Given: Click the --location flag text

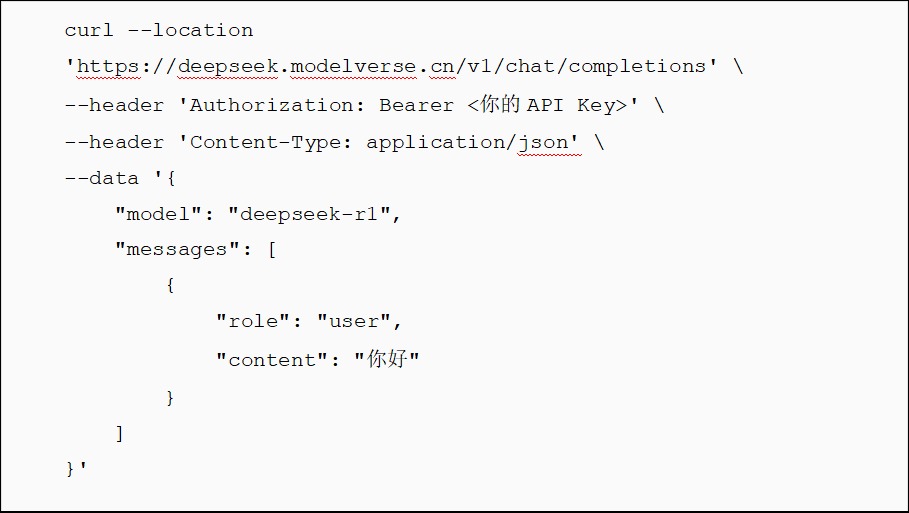Looking at the screenshot, I should (190, 30).
